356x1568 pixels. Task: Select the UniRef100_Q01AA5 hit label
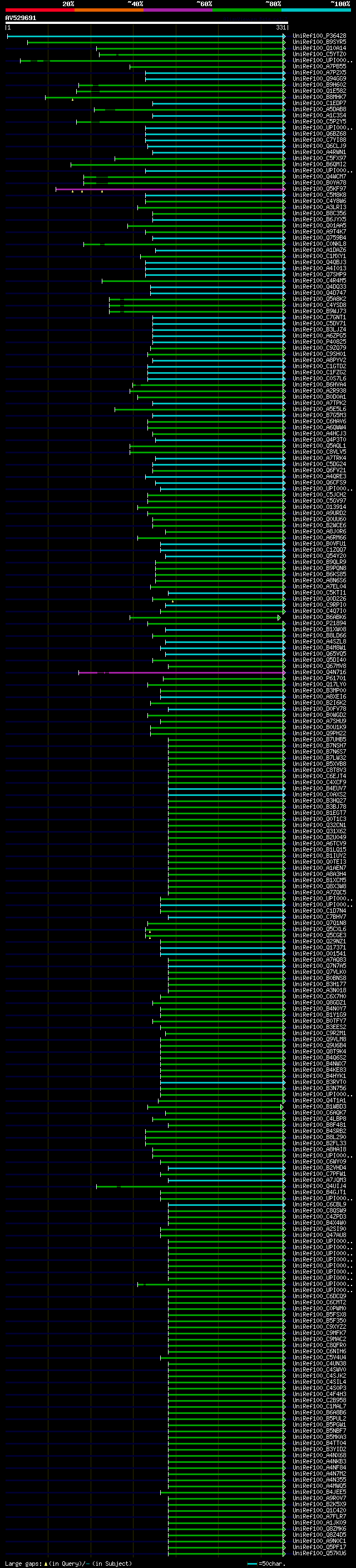click(319, 225)
